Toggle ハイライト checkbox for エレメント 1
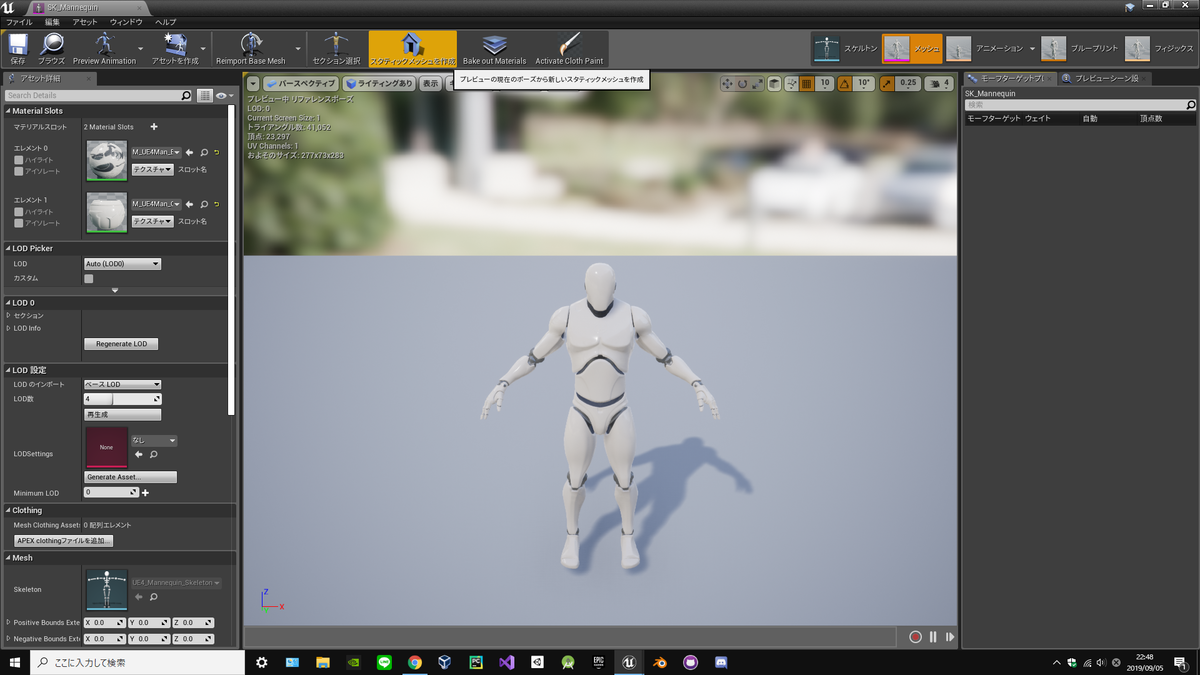1200x675 pixels. pyautogui.click(x=18, y=212)
